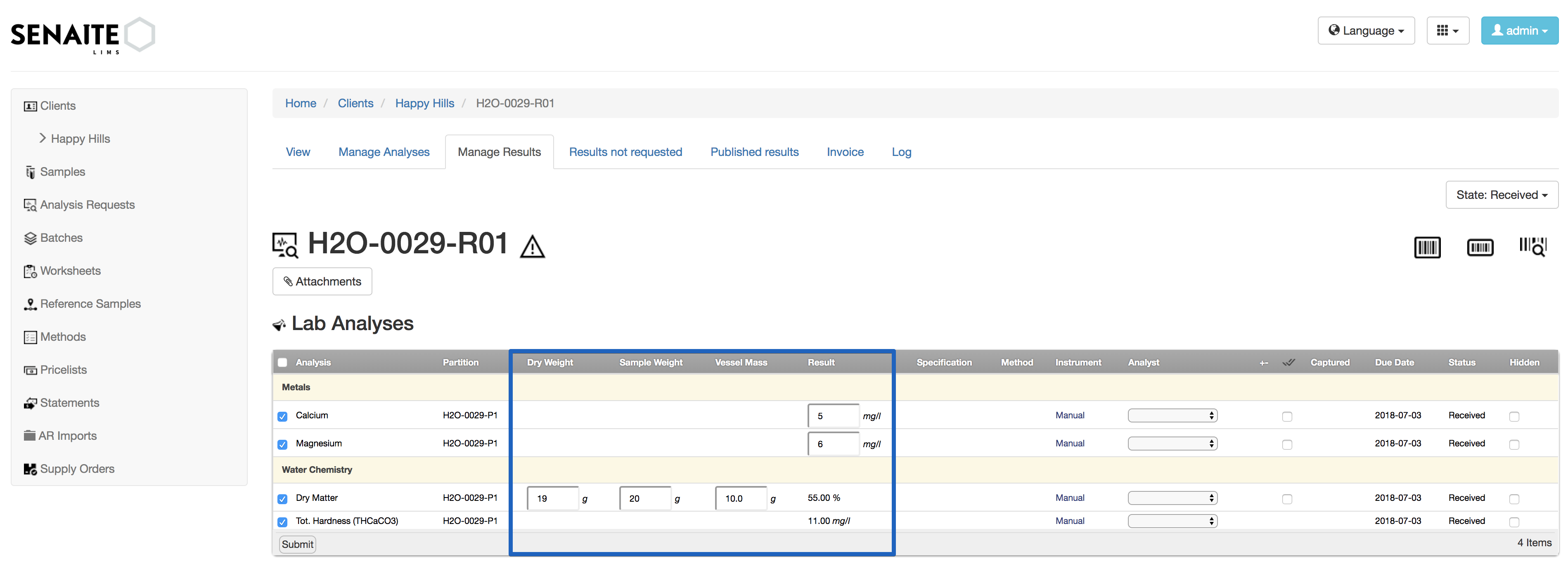
Task: Open the apps grid menu in the header
Action: pos(1448,30)
